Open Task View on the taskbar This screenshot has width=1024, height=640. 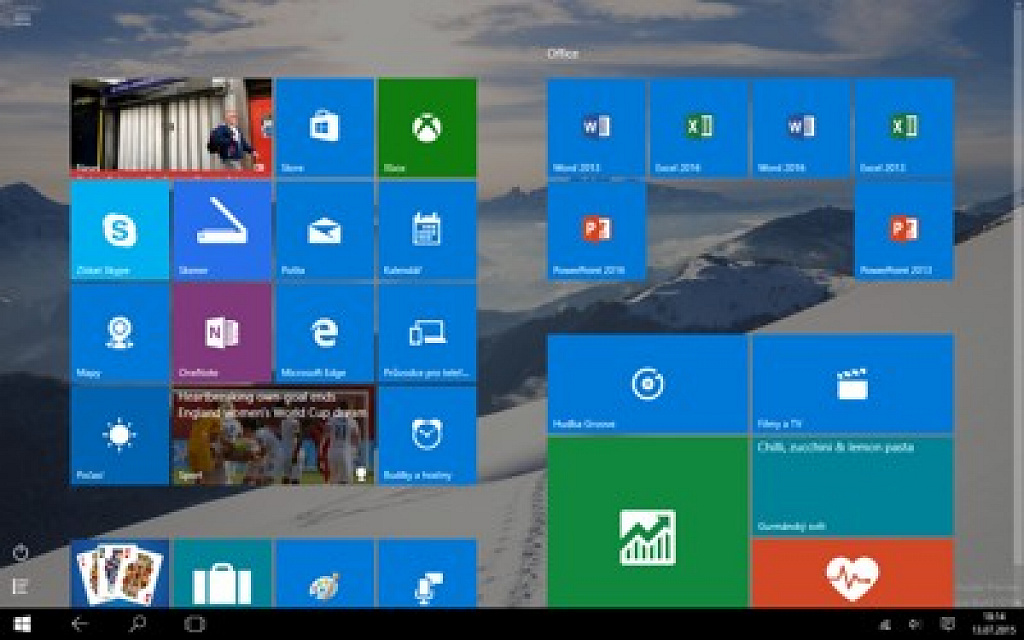195,624
